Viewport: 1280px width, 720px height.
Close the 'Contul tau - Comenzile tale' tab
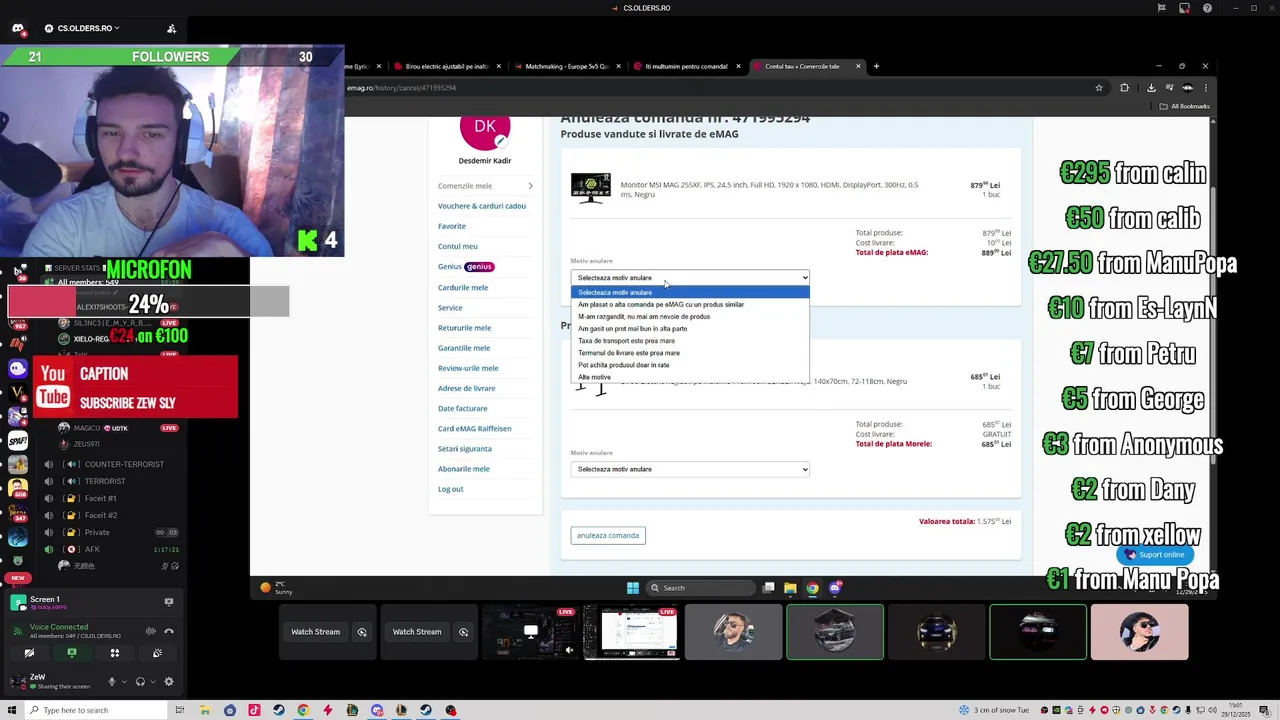(858, 66)
